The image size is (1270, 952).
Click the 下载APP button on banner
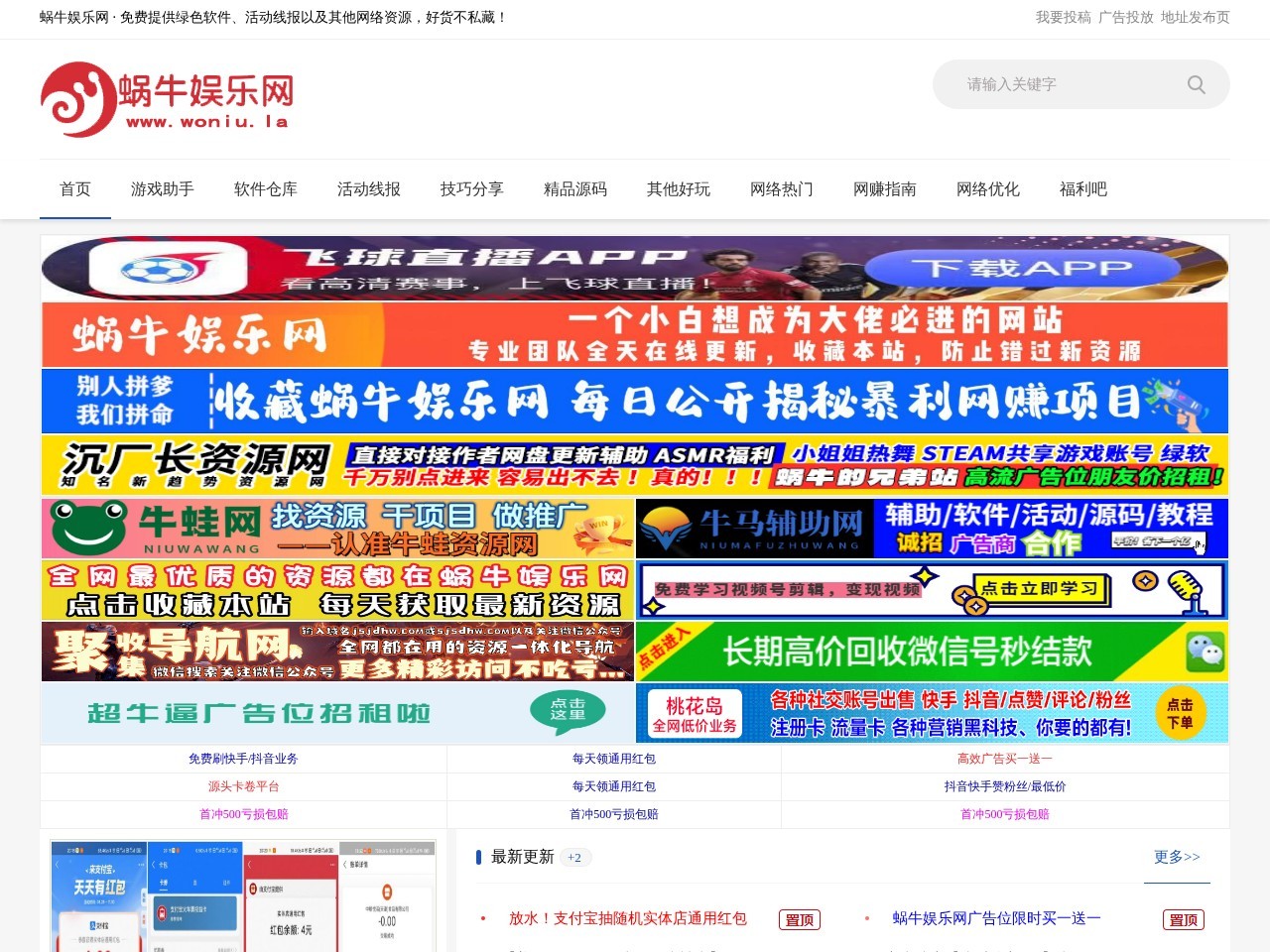1022,268
